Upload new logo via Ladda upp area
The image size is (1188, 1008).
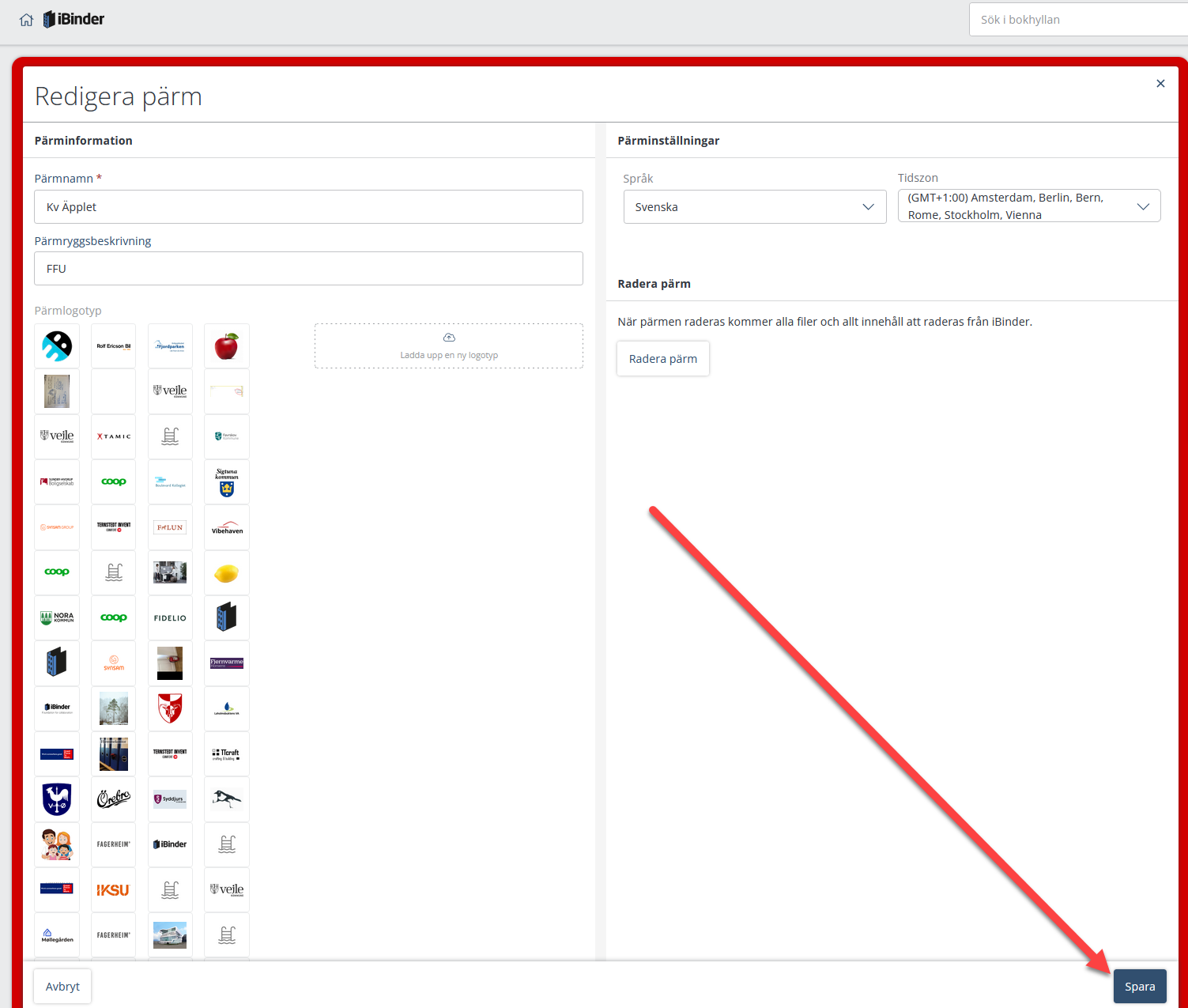point(449,345)
